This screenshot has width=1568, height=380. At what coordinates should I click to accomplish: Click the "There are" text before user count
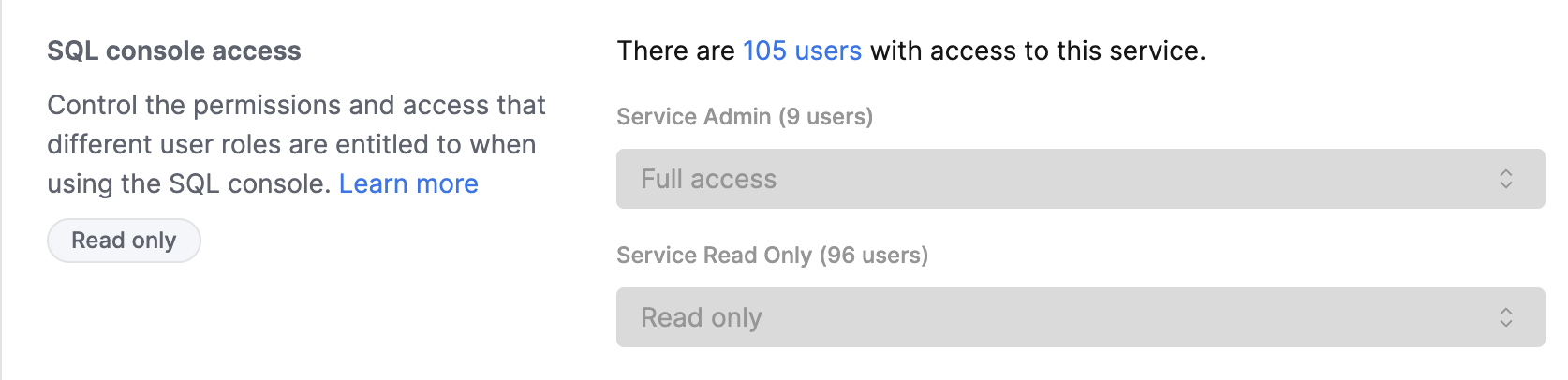675,51
